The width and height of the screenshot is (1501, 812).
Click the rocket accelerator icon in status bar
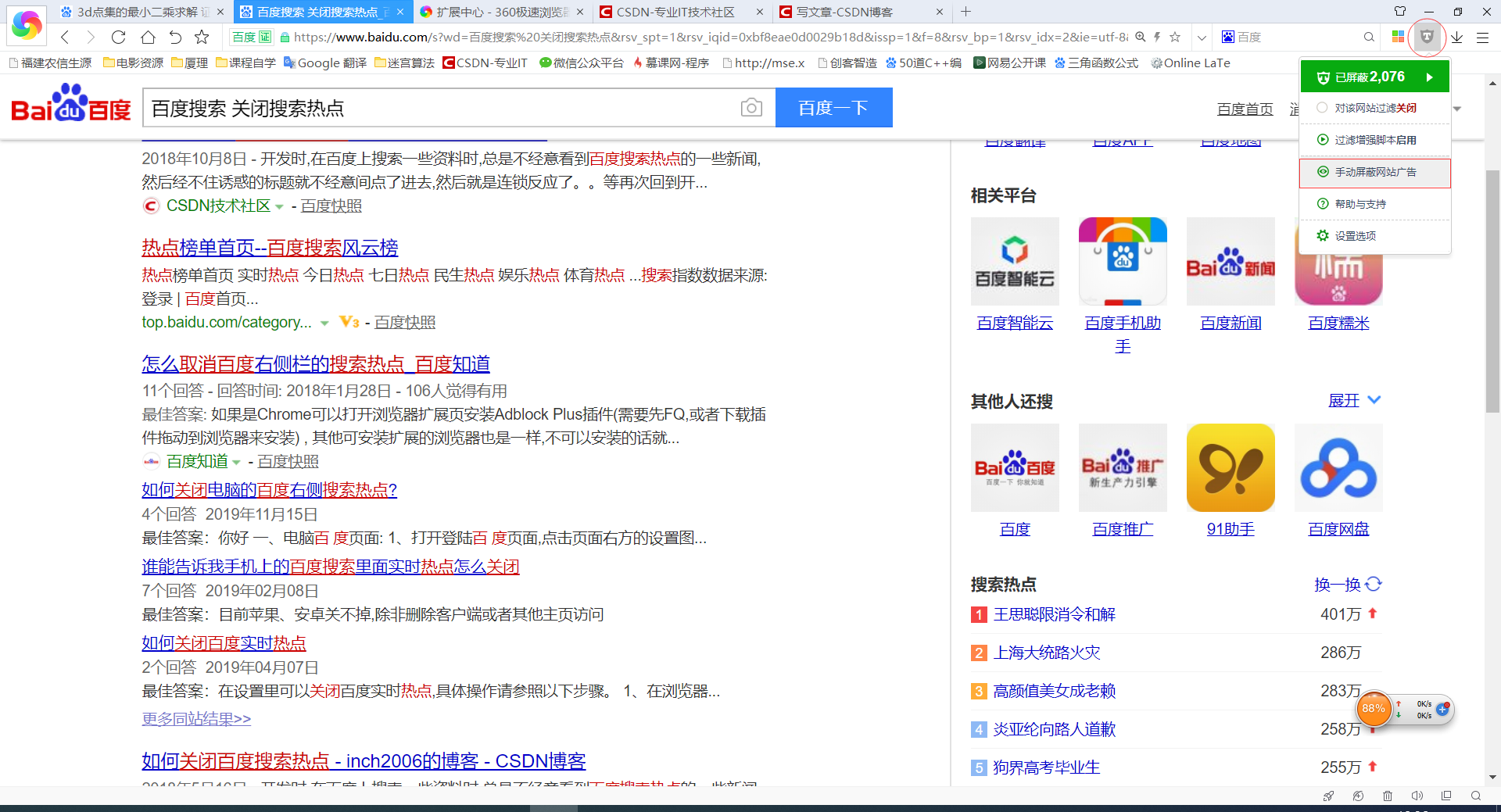coord(1328,796)
